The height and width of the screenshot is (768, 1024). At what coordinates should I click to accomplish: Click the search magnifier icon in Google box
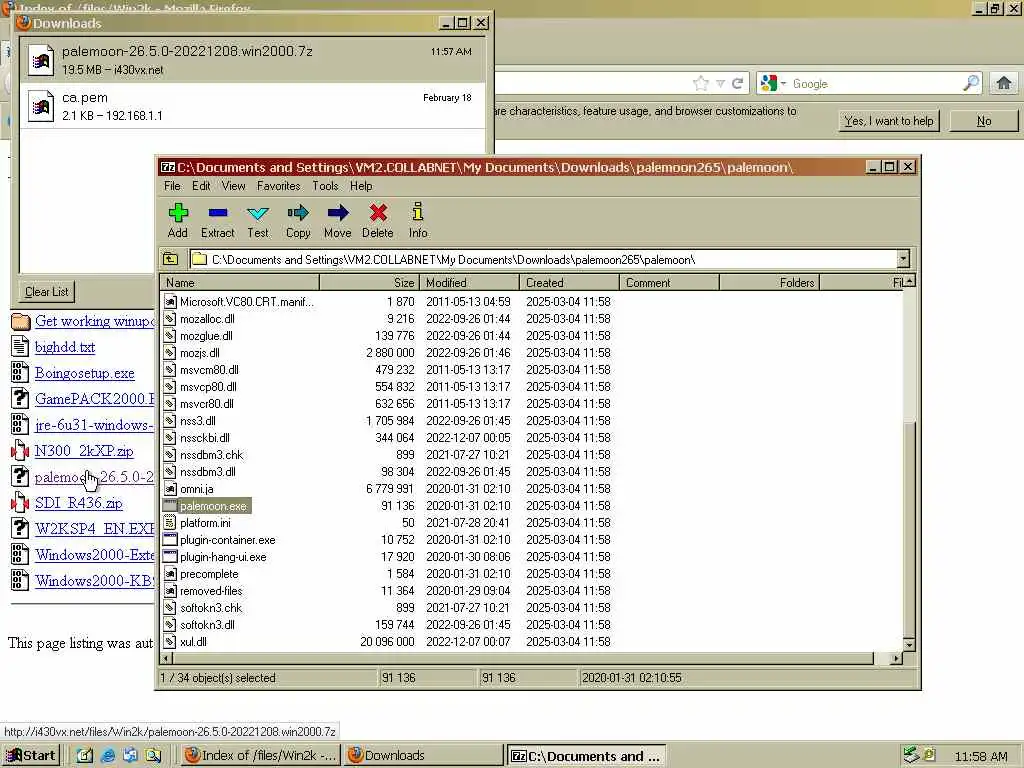[x=971, y=83]
